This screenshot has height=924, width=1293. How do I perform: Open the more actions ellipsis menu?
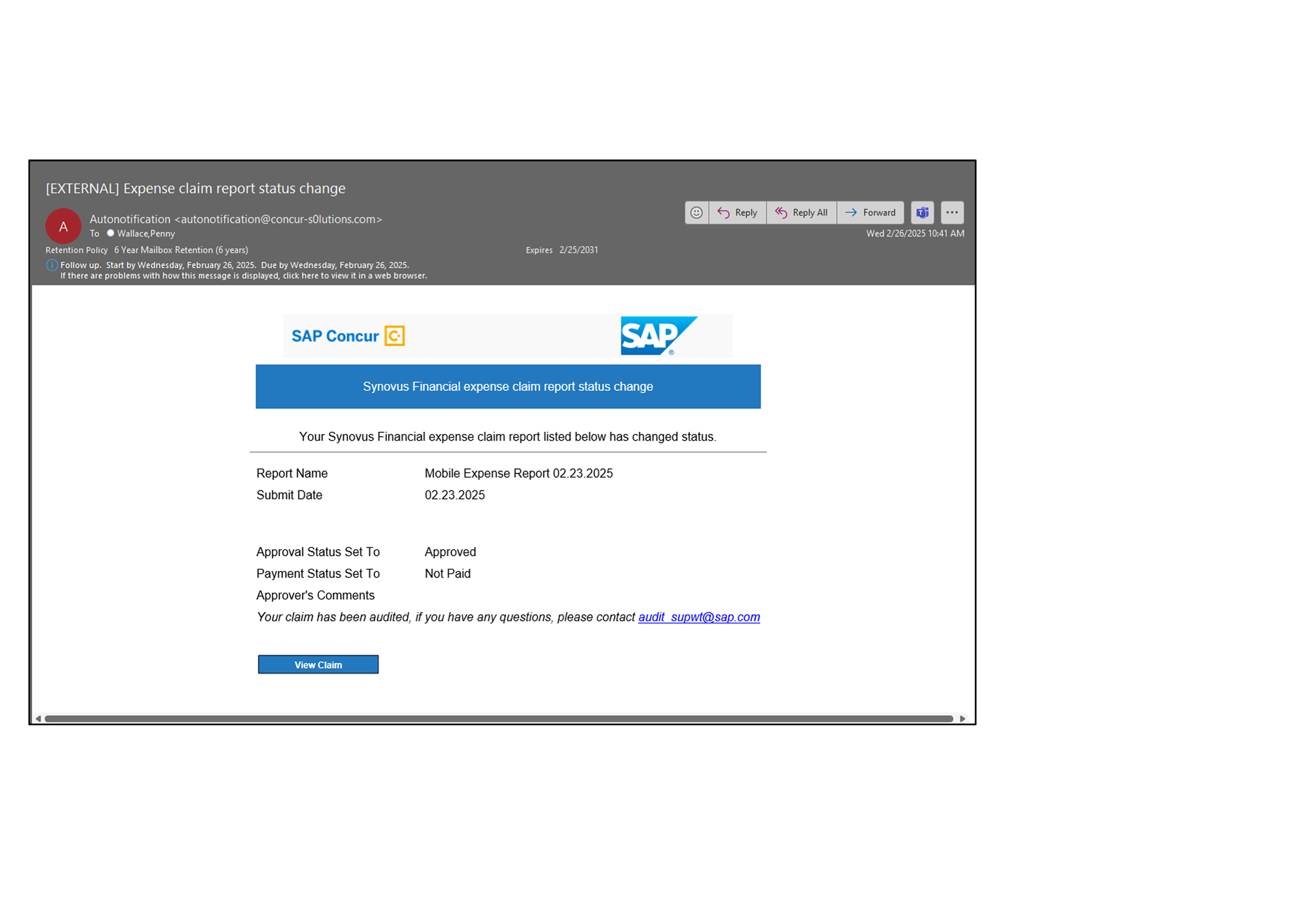pyautogui.click(x=952, y=213)
